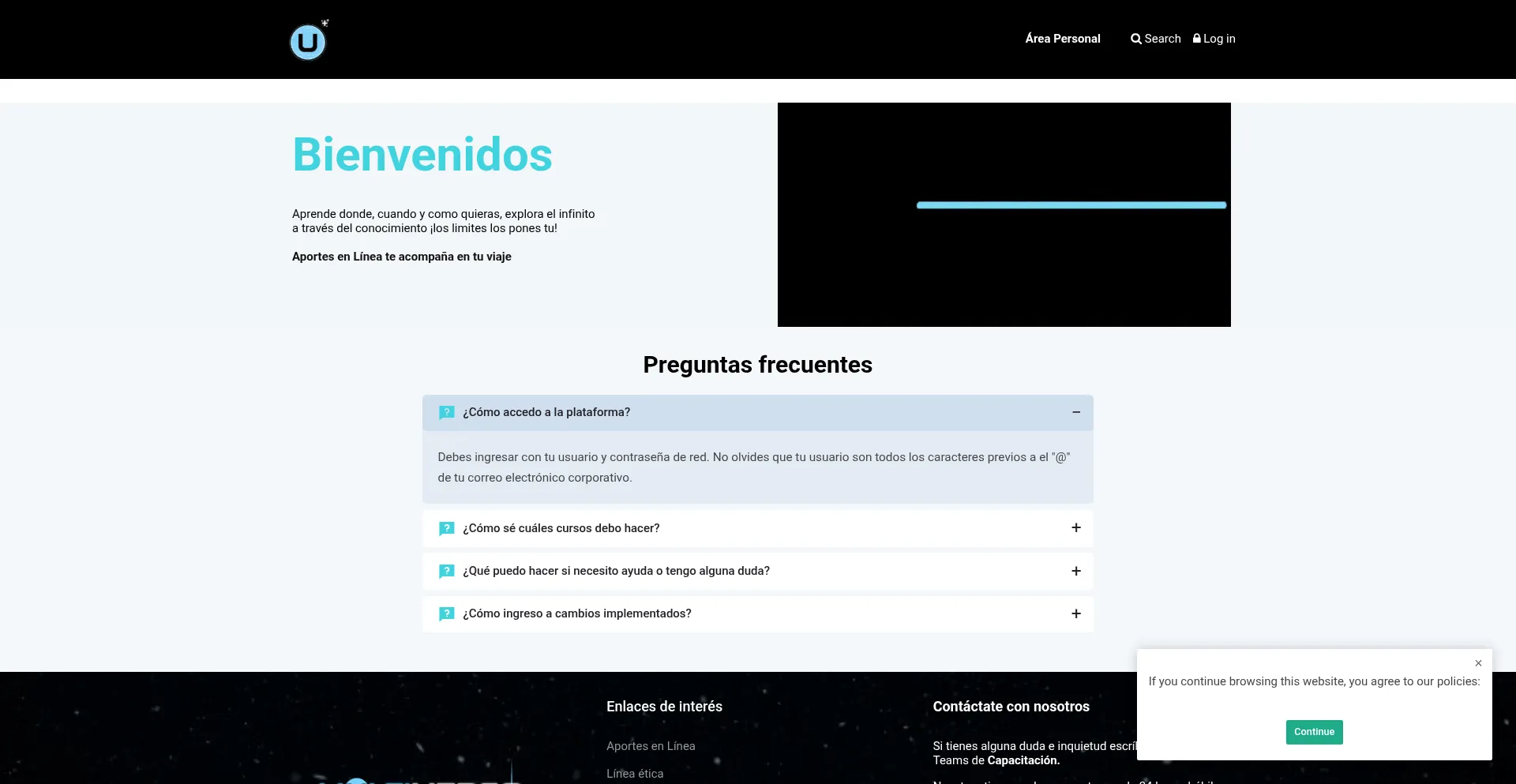Open the Línea ética footer link
This screenshot has width=1516, height=784.
(x=635, y=774)
